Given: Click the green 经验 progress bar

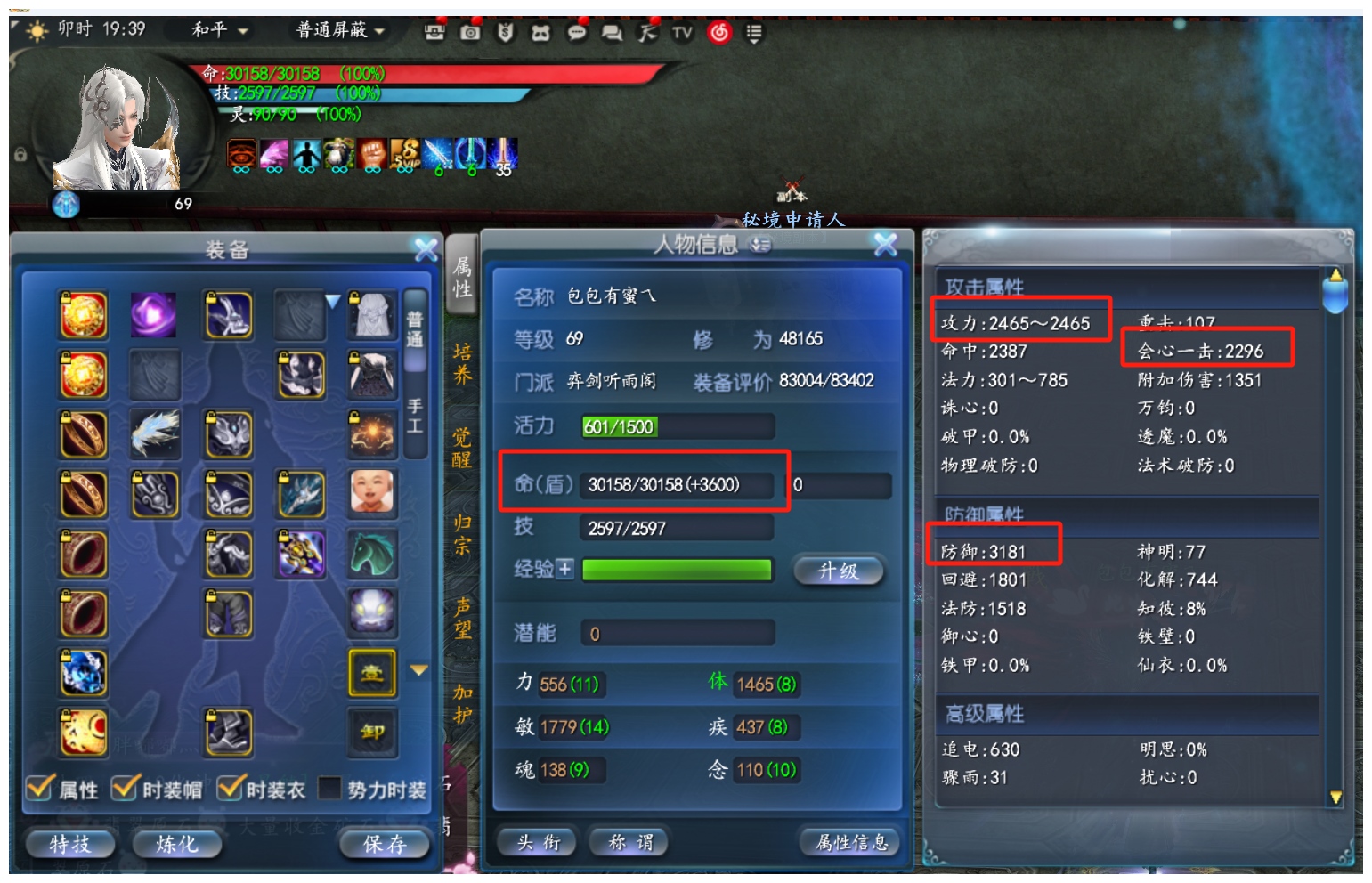Looking at the screenshot, I should [677, 571].
